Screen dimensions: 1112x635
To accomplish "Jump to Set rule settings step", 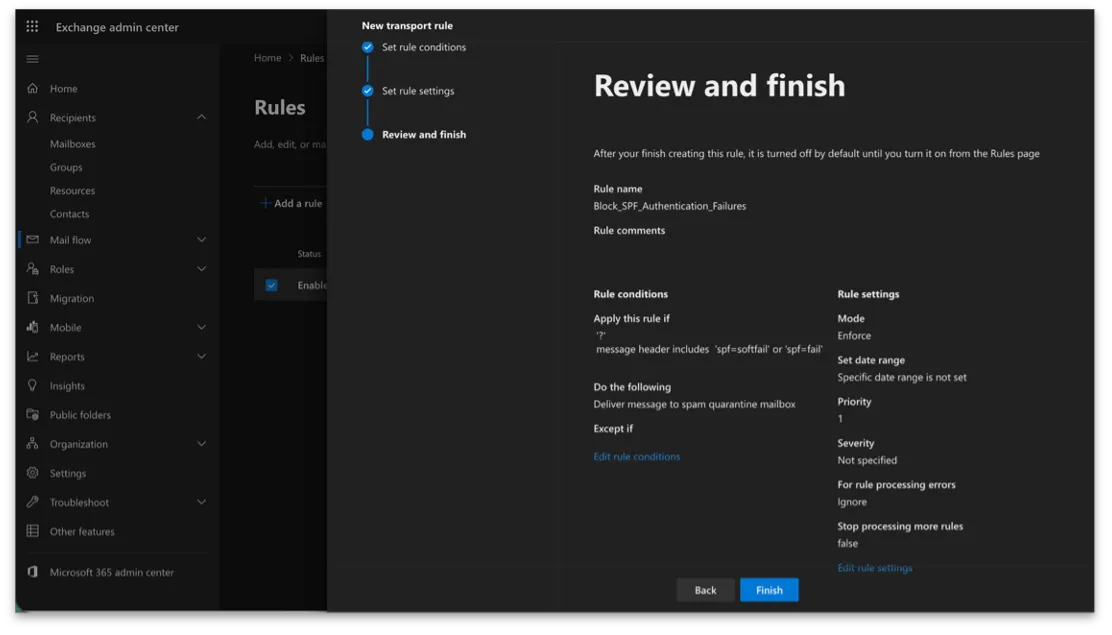I will click(418, 91).
